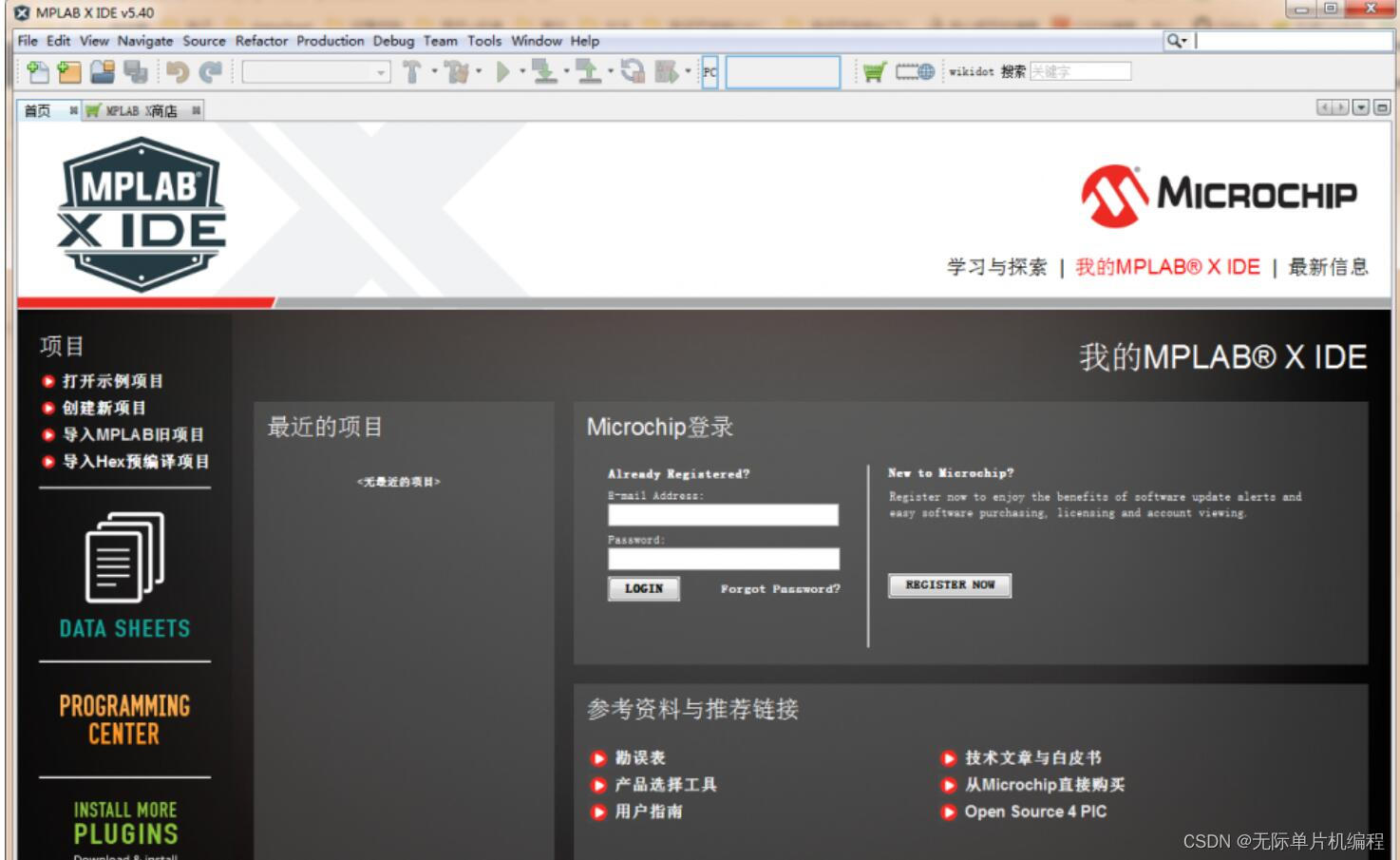
Task: Expand Debug Project dropdown arrow
Action: pos(688,70)
